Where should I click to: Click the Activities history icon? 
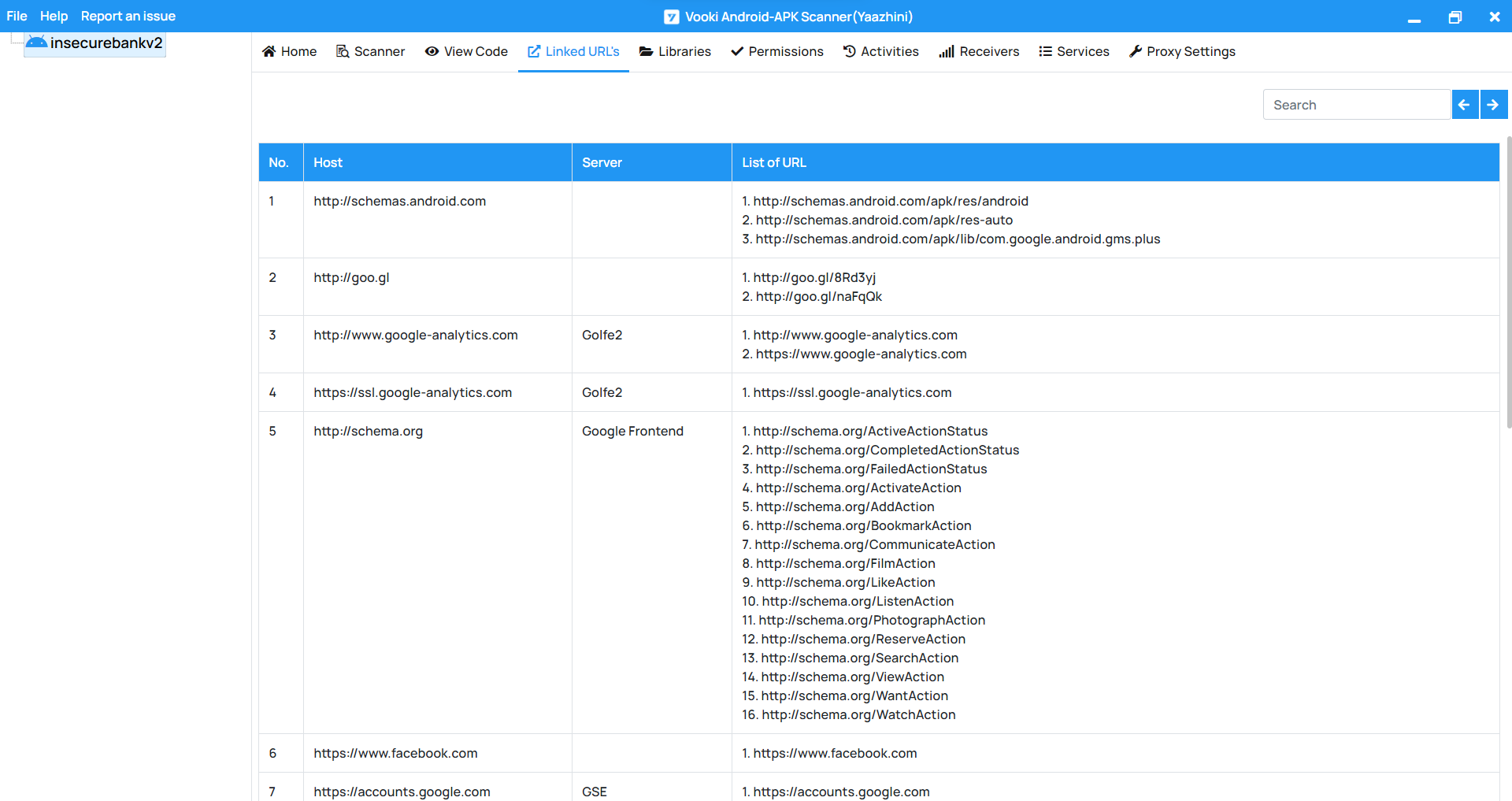(849, 51)
